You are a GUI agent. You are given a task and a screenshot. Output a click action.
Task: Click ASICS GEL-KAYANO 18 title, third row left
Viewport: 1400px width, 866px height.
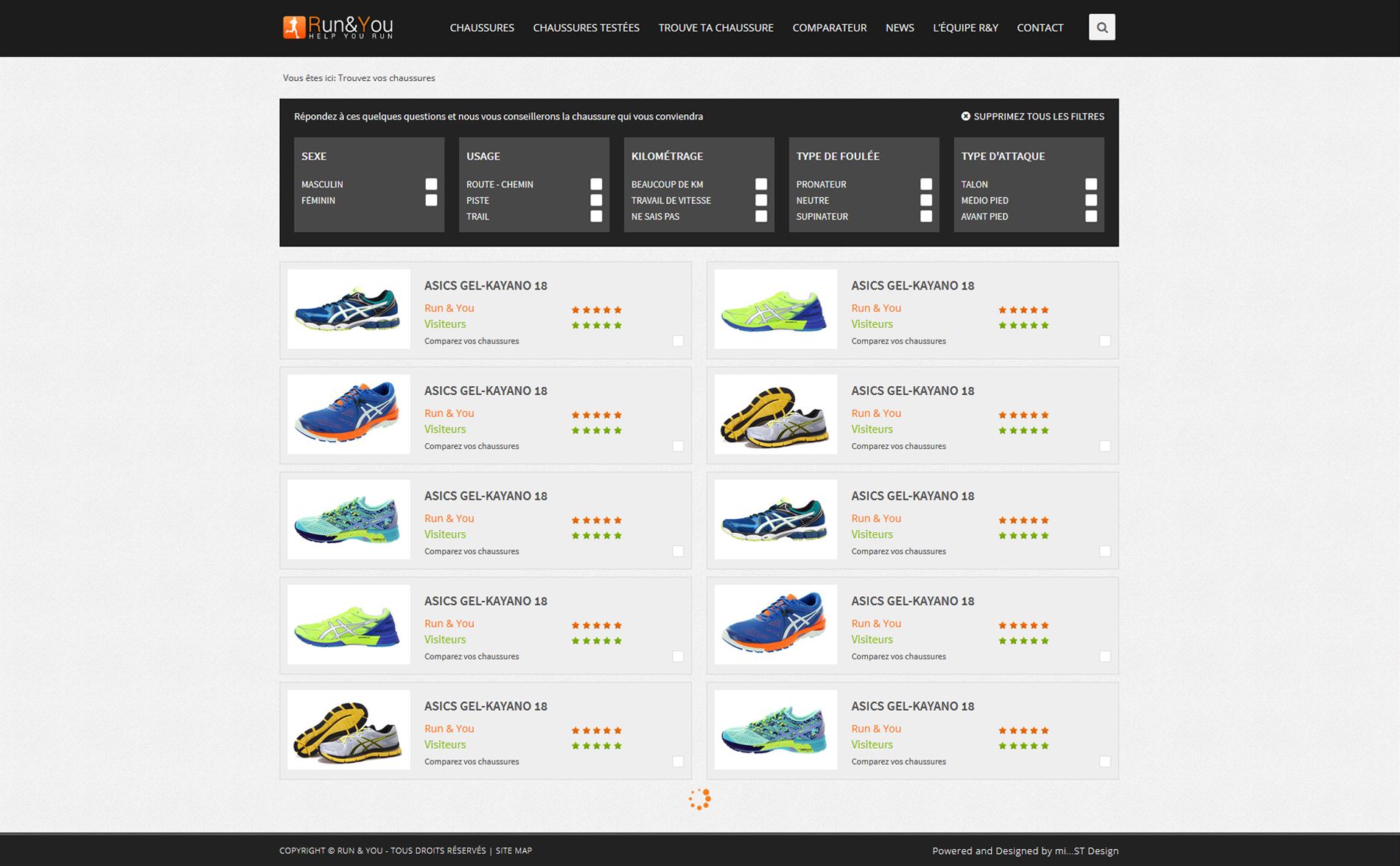[486, 496]
